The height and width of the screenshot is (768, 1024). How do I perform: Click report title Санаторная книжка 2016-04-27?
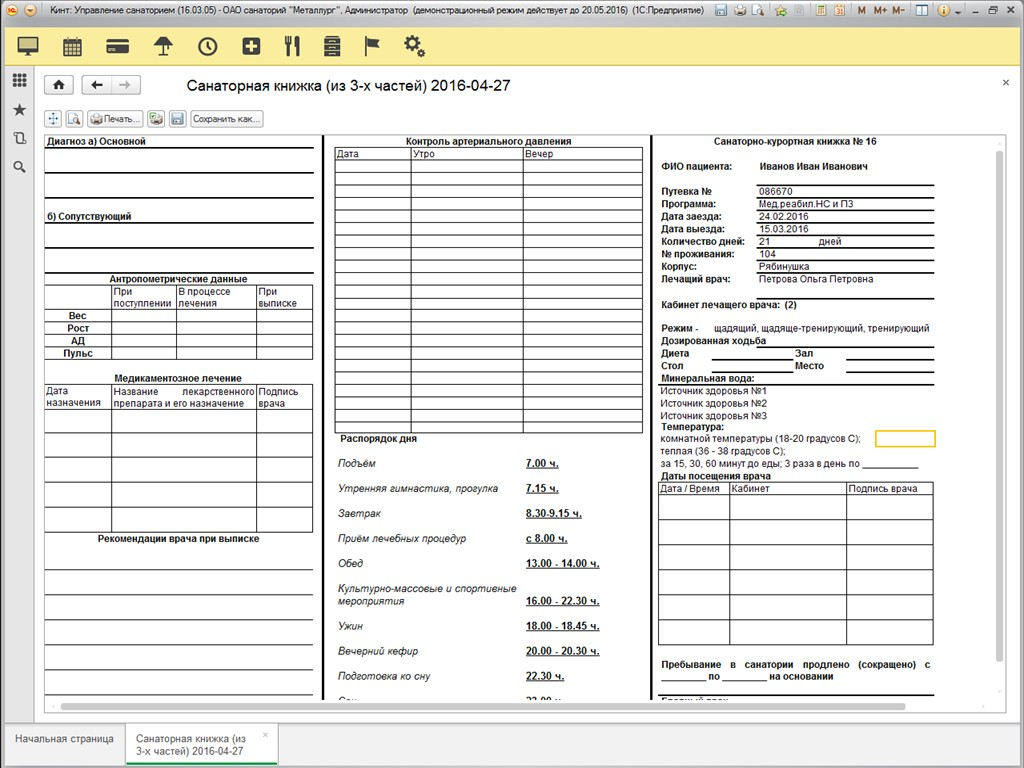[348, 86]
